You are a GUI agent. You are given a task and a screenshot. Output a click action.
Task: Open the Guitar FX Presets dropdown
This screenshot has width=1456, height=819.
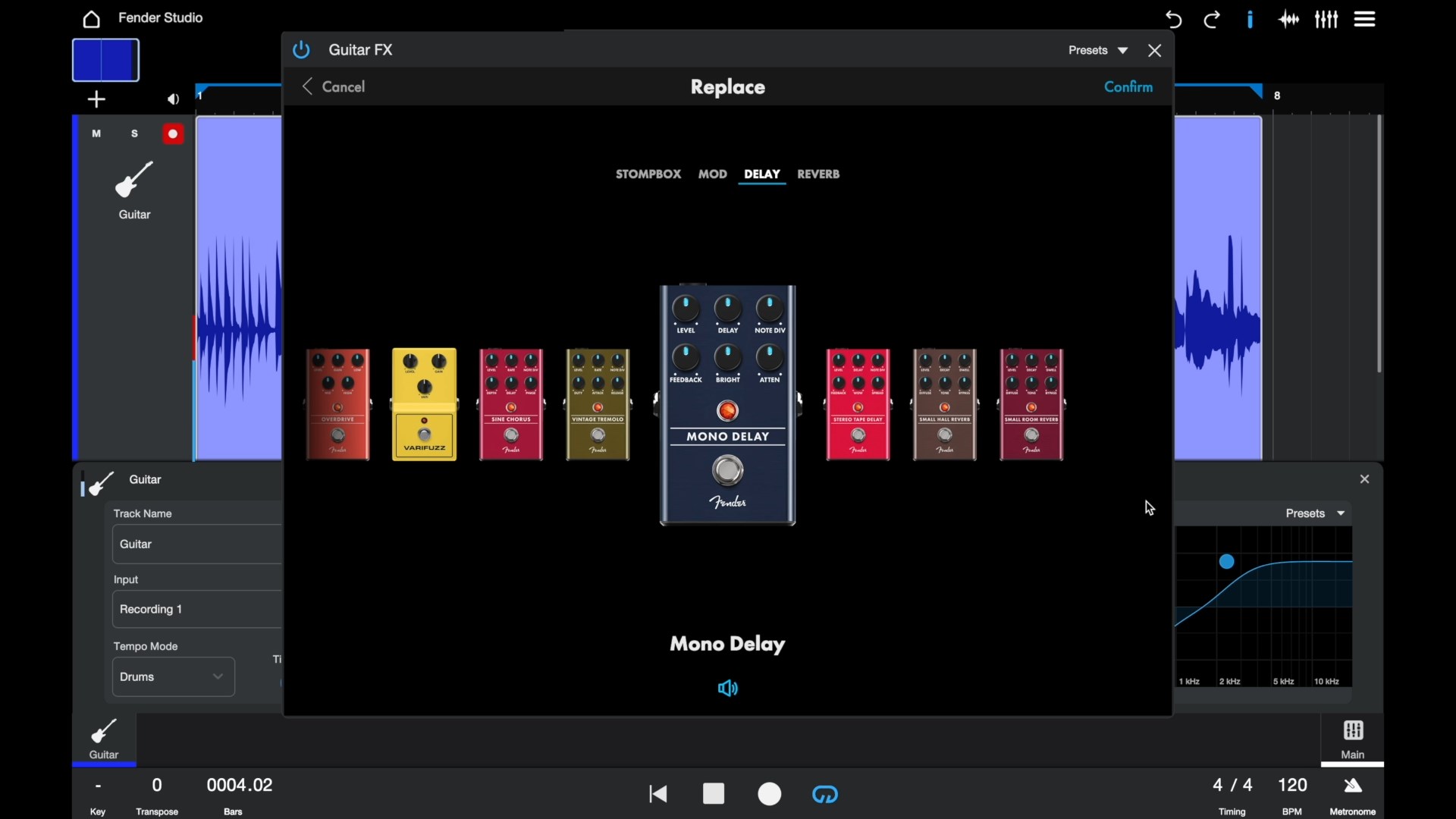click(1098, 51)
